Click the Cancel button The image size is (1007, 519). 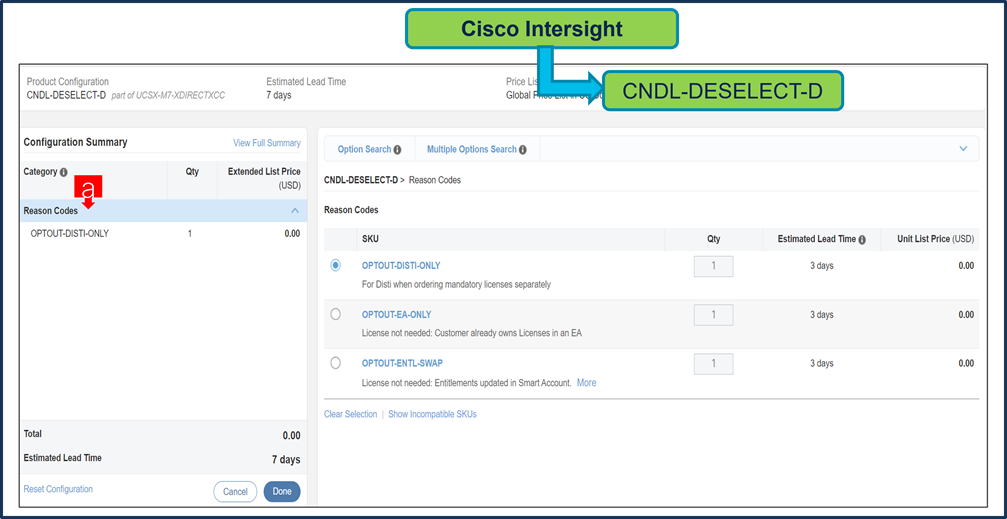click(x=235, y=491)
